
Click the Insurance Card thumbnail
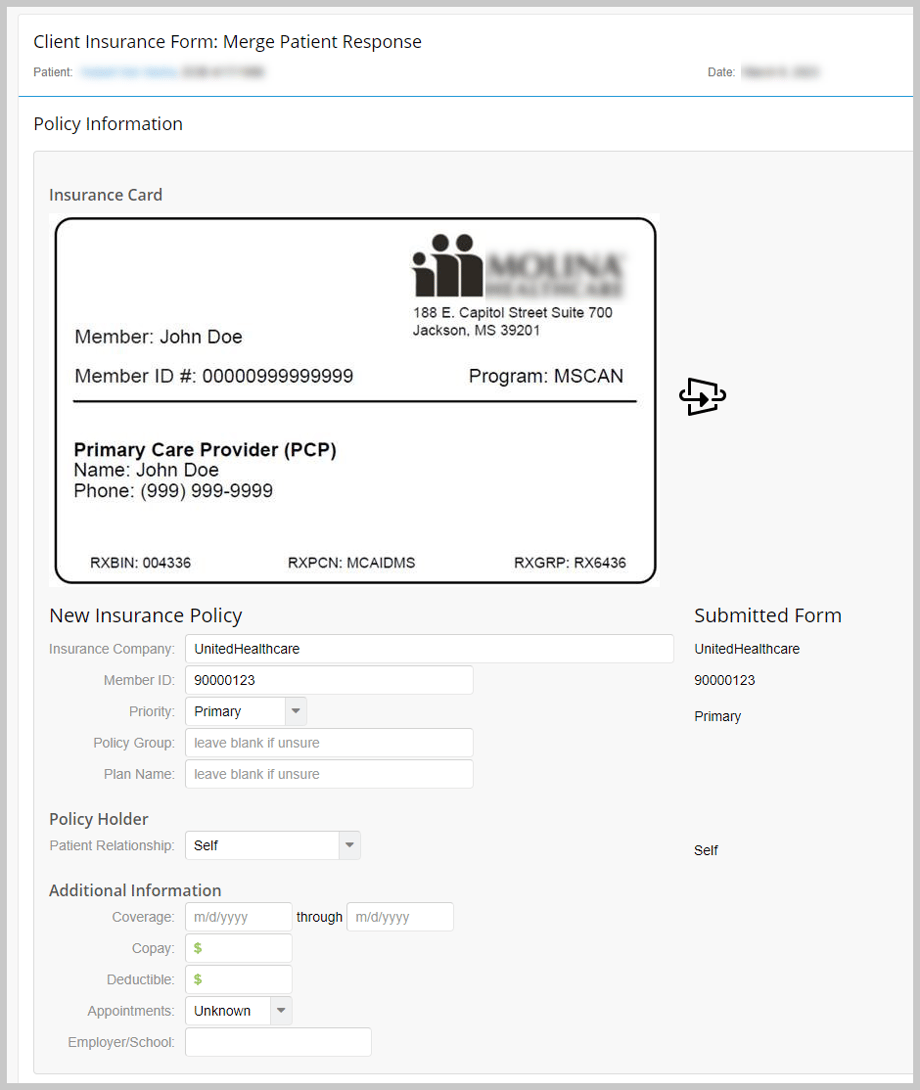tap(355, 398)
